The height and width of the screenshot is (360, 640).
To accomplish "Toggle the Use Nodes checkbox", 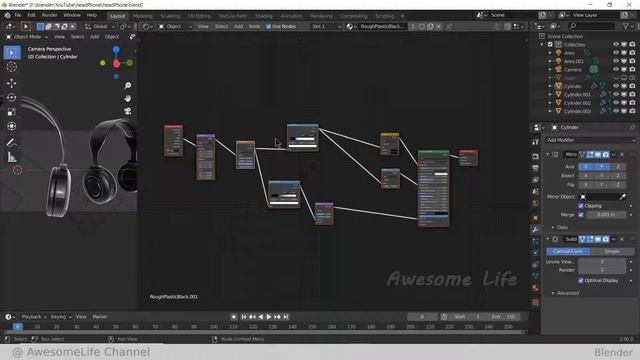I will [x=268, y=27].
